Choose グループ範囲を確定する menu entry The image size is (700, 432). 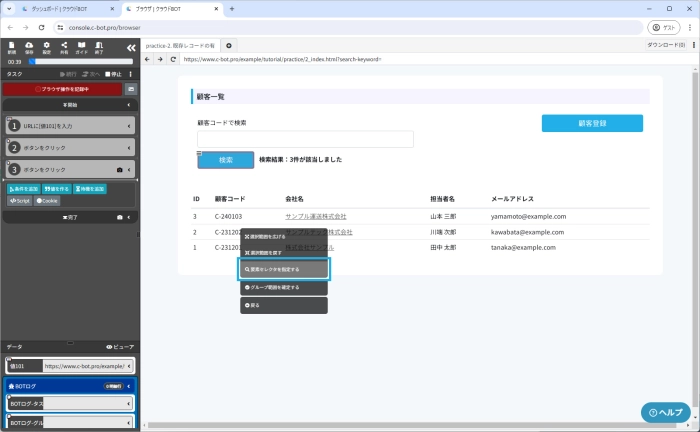point(284,287)
